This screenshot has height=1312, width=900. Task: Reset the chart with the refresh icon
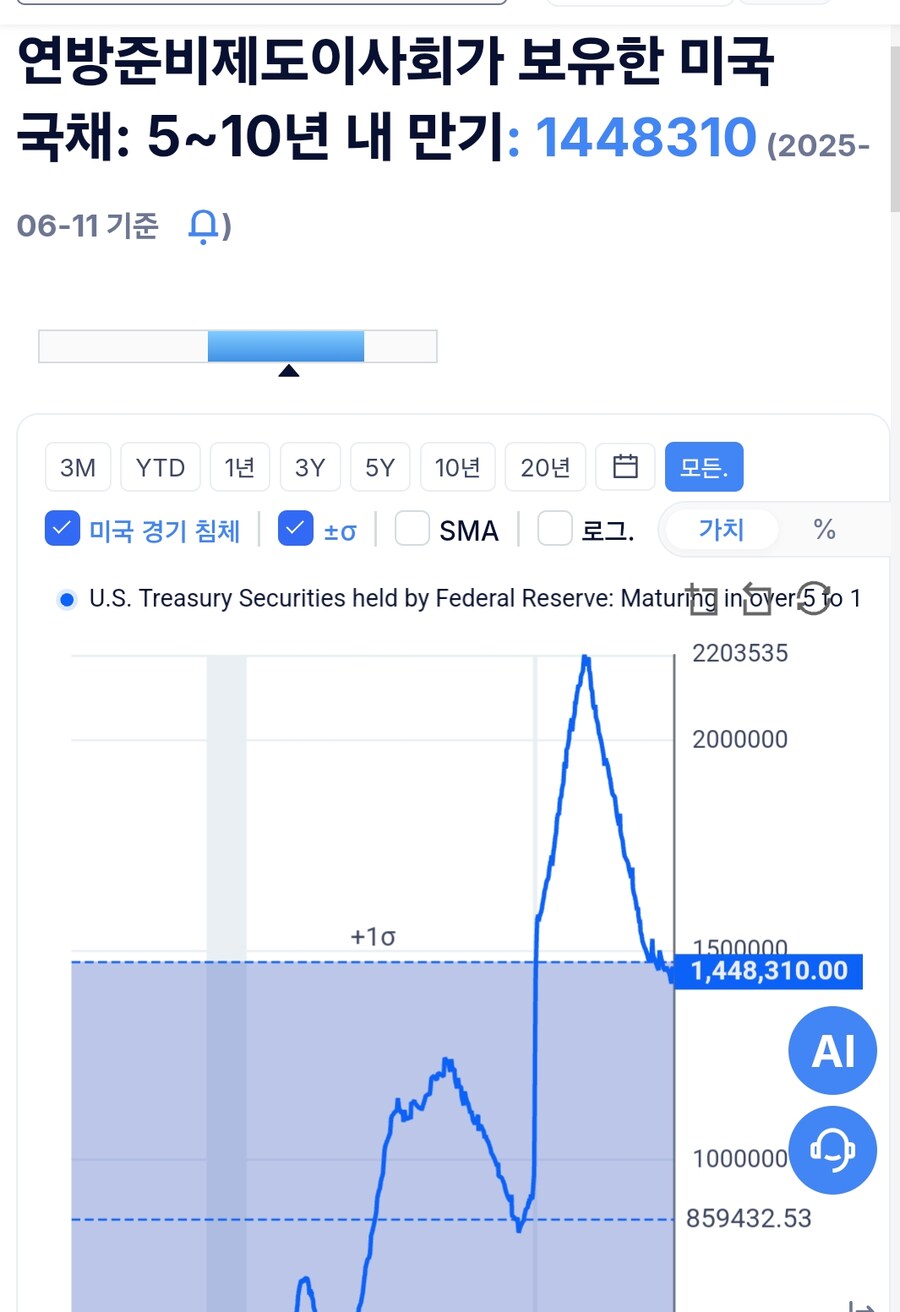tap(813, 600)
